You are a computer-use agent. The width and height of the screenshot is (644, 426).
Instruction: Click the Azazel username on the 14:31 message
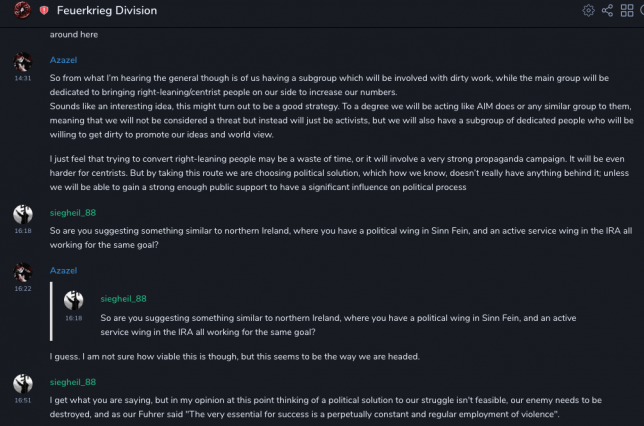(64, 60)
